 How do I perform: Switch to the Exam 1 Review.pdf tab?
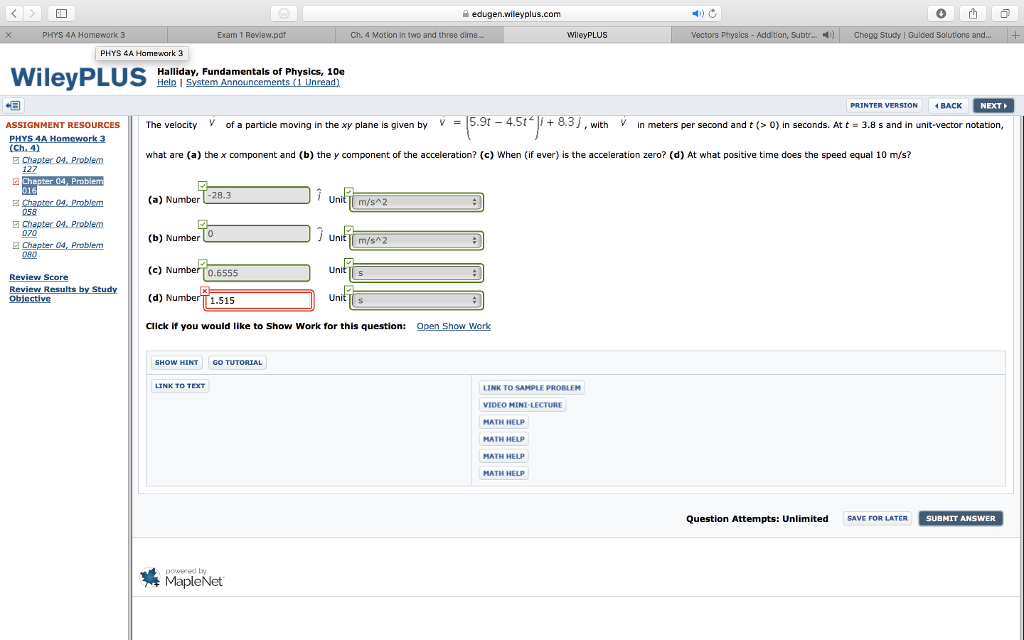(x=251, y=35)
